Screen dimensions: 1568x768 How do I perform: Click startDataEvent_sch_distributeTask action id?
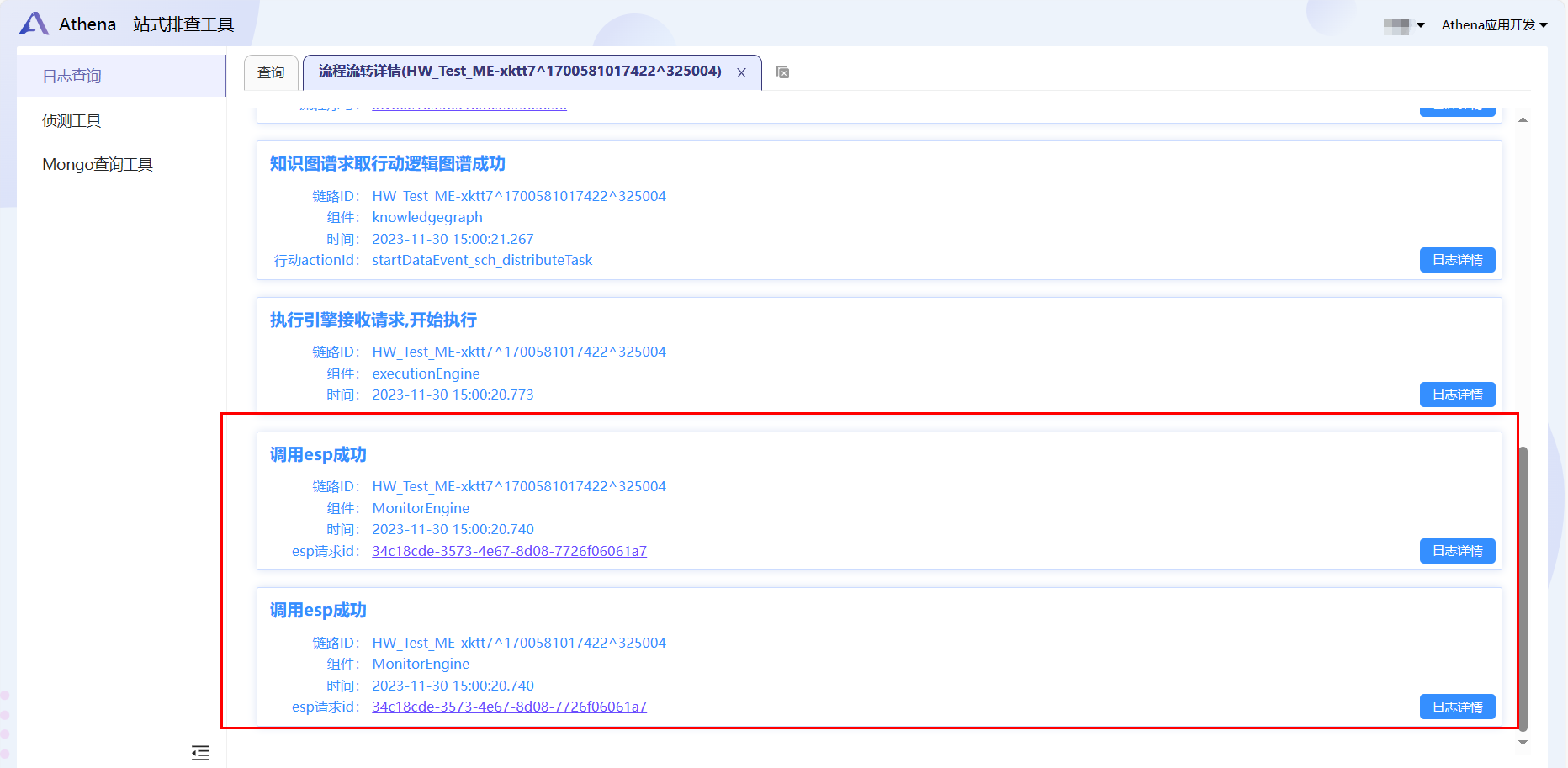coord(482,260)
